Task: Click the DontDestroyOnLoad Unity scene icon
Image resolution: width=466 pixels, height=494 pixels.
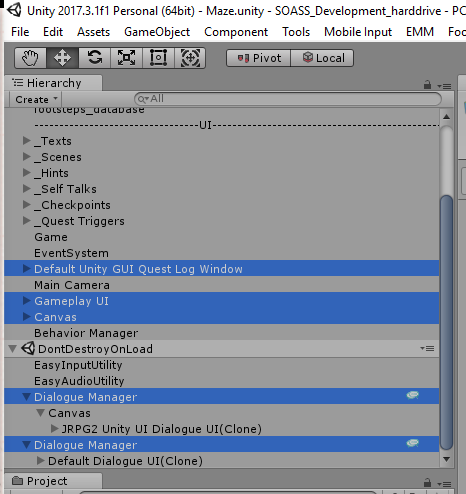Action: click(28, 348)
